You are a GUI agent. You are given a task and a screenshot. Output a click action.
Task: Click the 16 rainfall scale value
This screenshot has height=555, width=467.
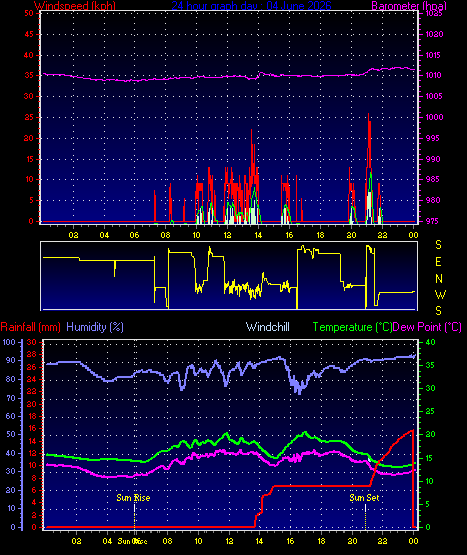tap(32, 429)
